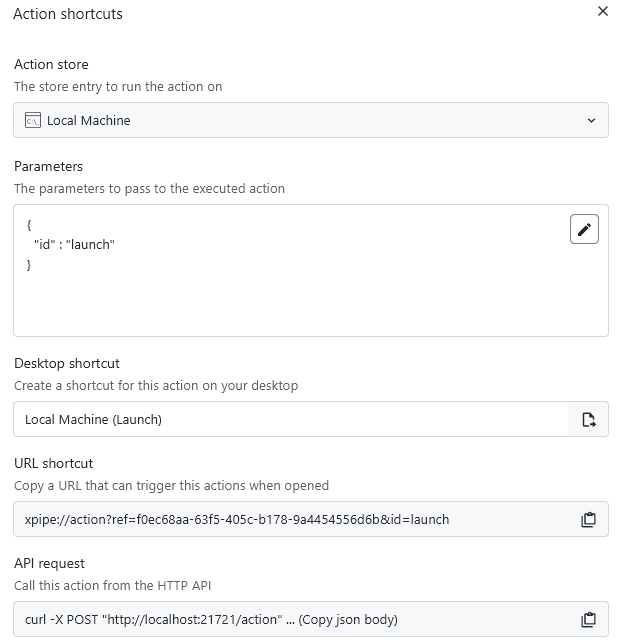Click the Parameters section heading
The height and width of the screenshot is (643, 628).
pos(48,166)
